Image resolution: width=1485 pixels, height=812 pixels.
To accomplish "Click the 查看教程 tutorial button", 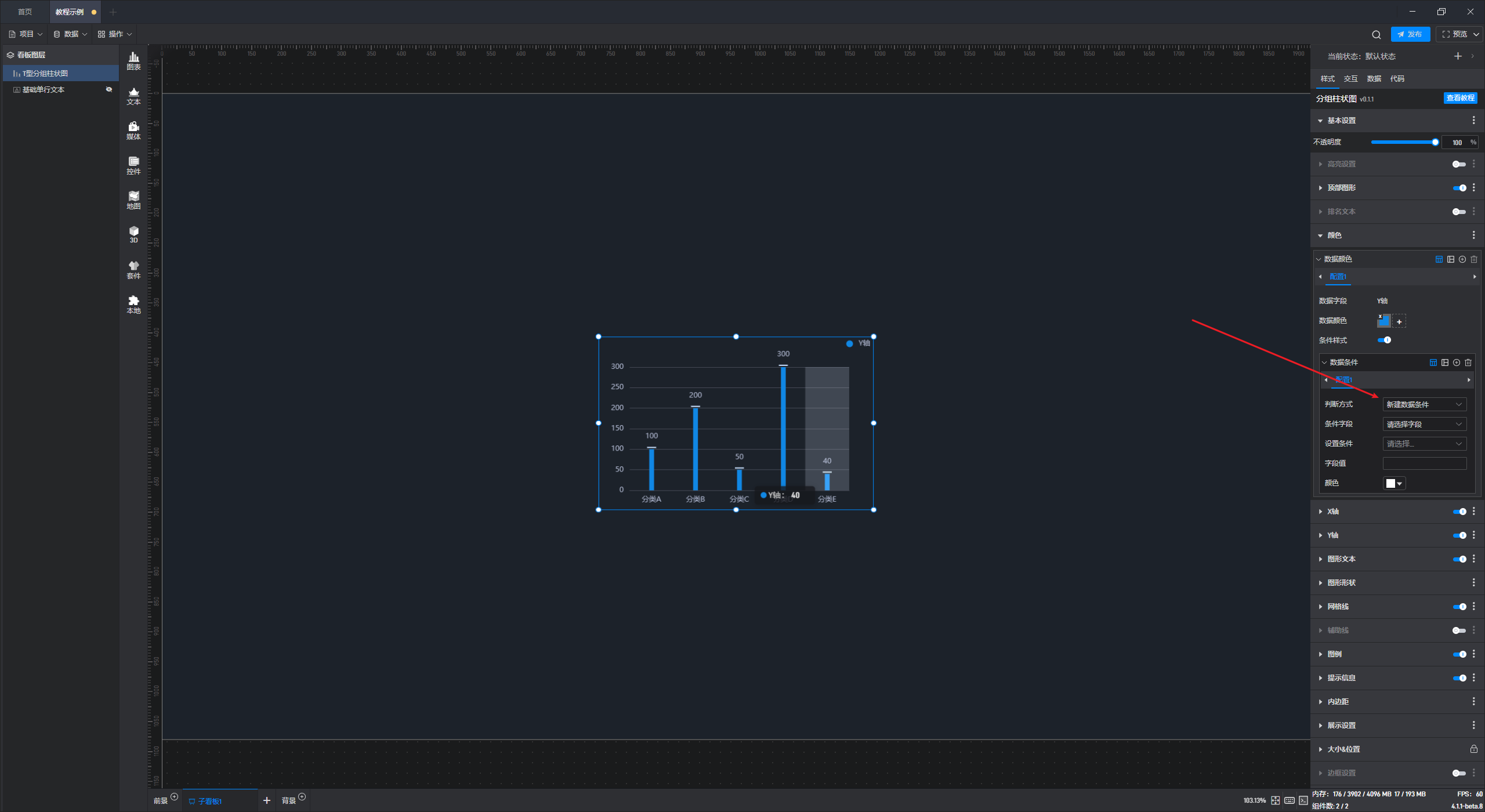I will (1459, 98).
